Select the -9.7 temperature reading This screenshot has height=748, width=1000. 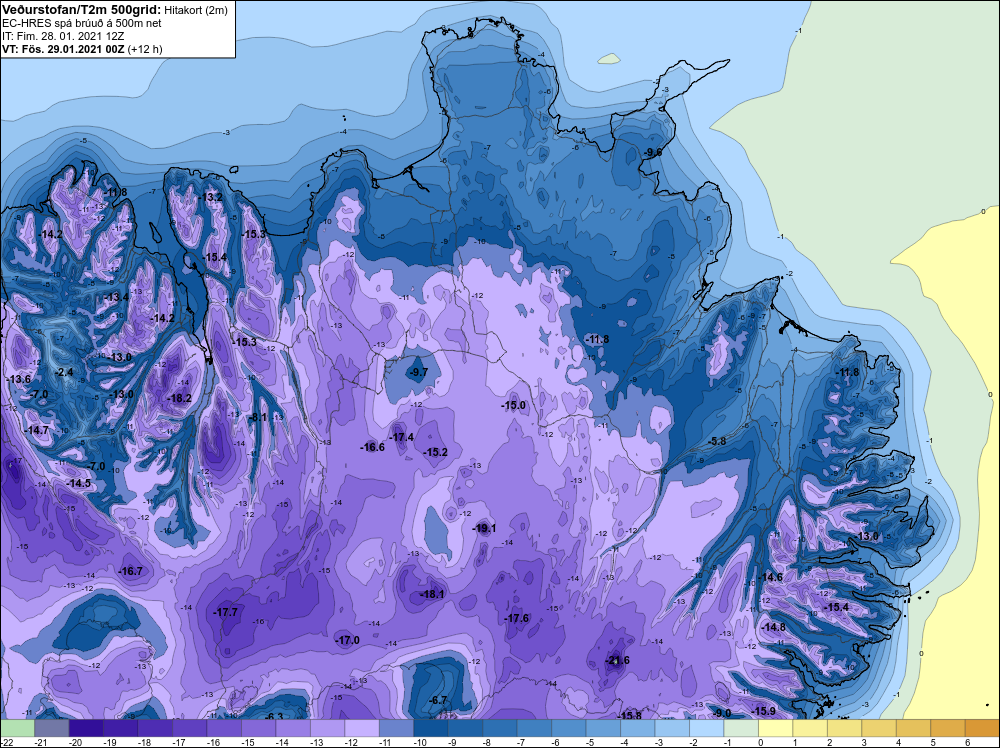point(418,372)
